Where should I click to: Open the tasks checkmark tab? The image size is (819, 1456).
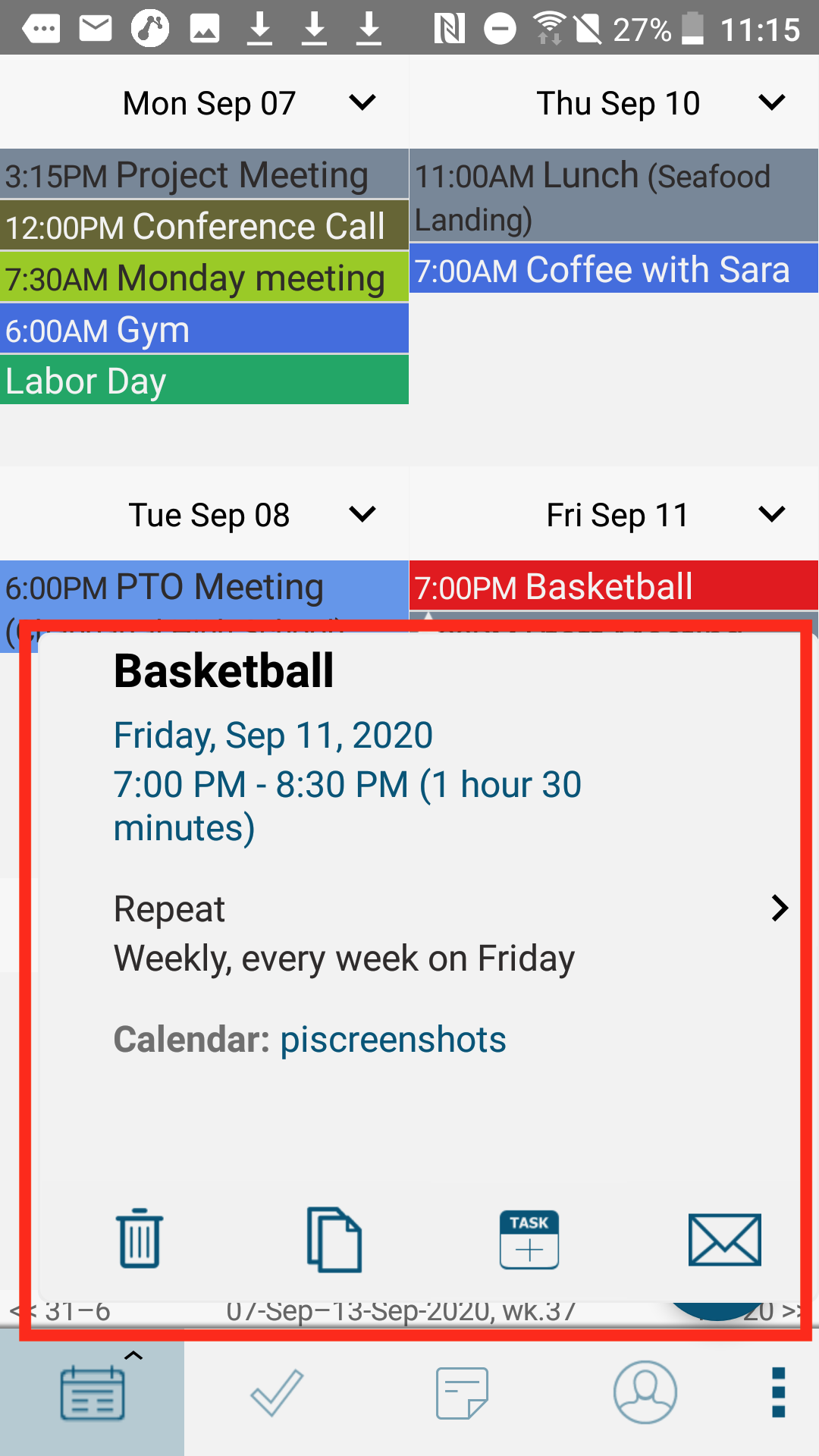277,1392
